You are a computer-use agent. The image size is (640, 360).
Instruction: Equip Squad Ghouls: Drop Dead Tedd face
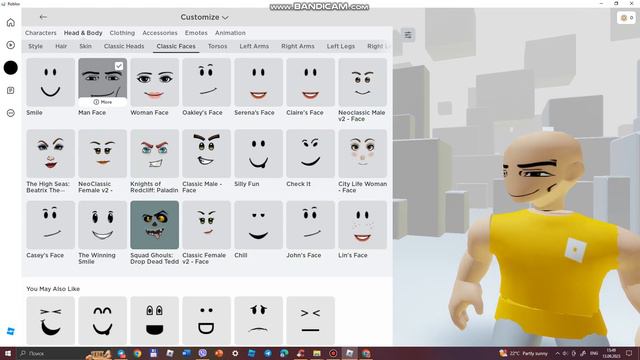[x=154, y=225]
